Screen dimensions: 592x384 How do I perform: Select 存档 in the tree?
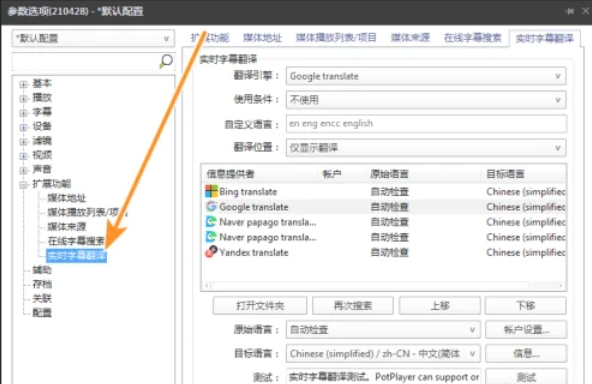(42, 284)
